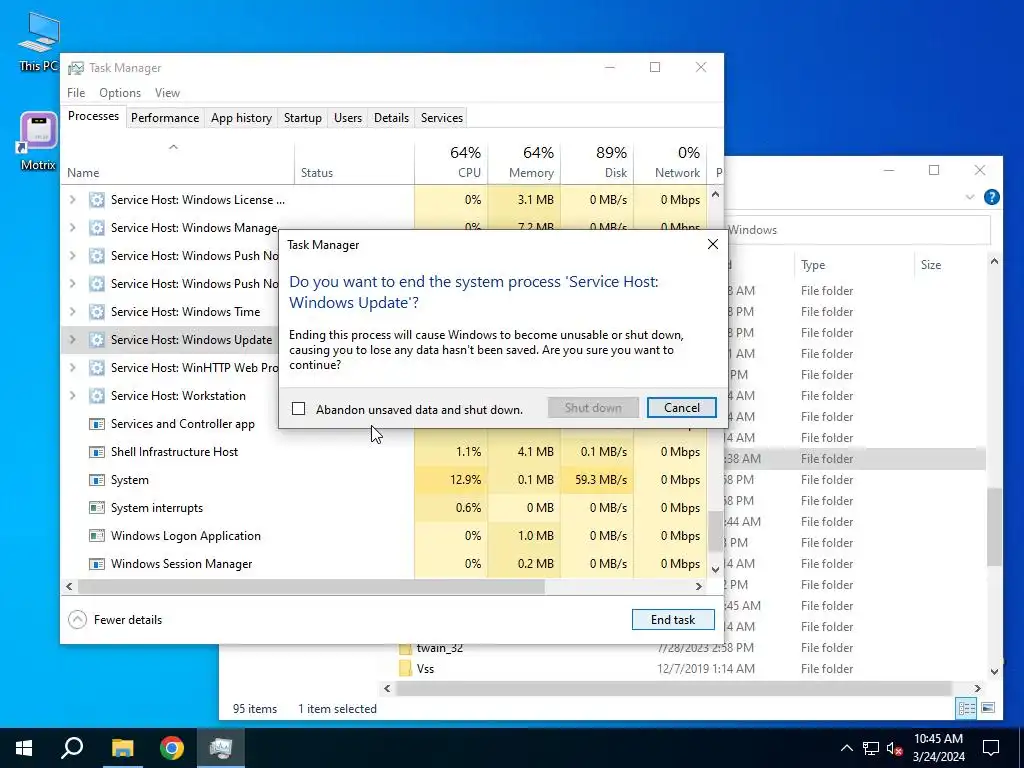Switch to the Users tab
This screenshot has height=768, width=1024.
coord(347,118)
